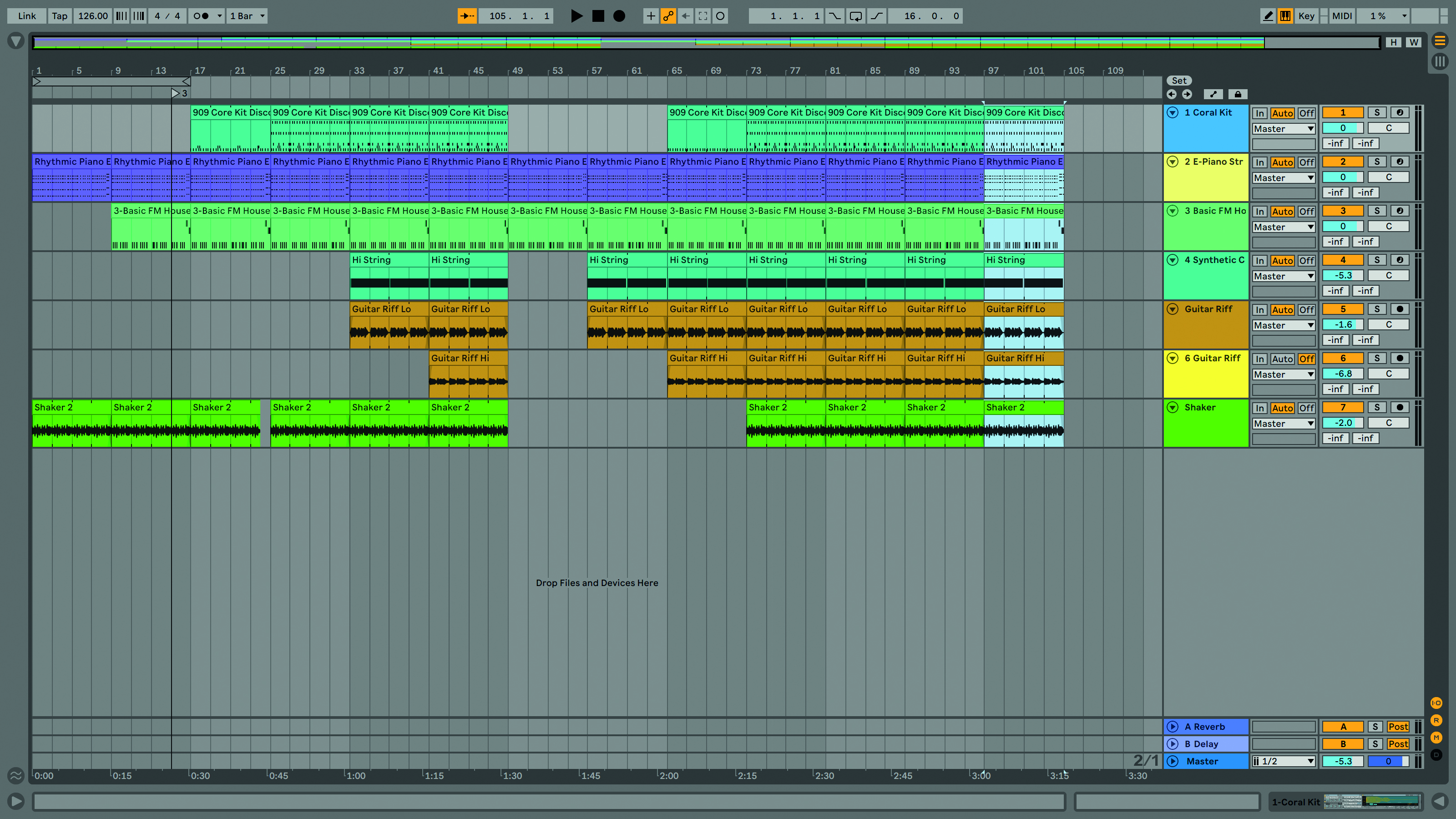Toggle the Returns section R icon
The height and width of the screenshot is (819, 1456).
pyautogui.click(x=1436, y=720)
